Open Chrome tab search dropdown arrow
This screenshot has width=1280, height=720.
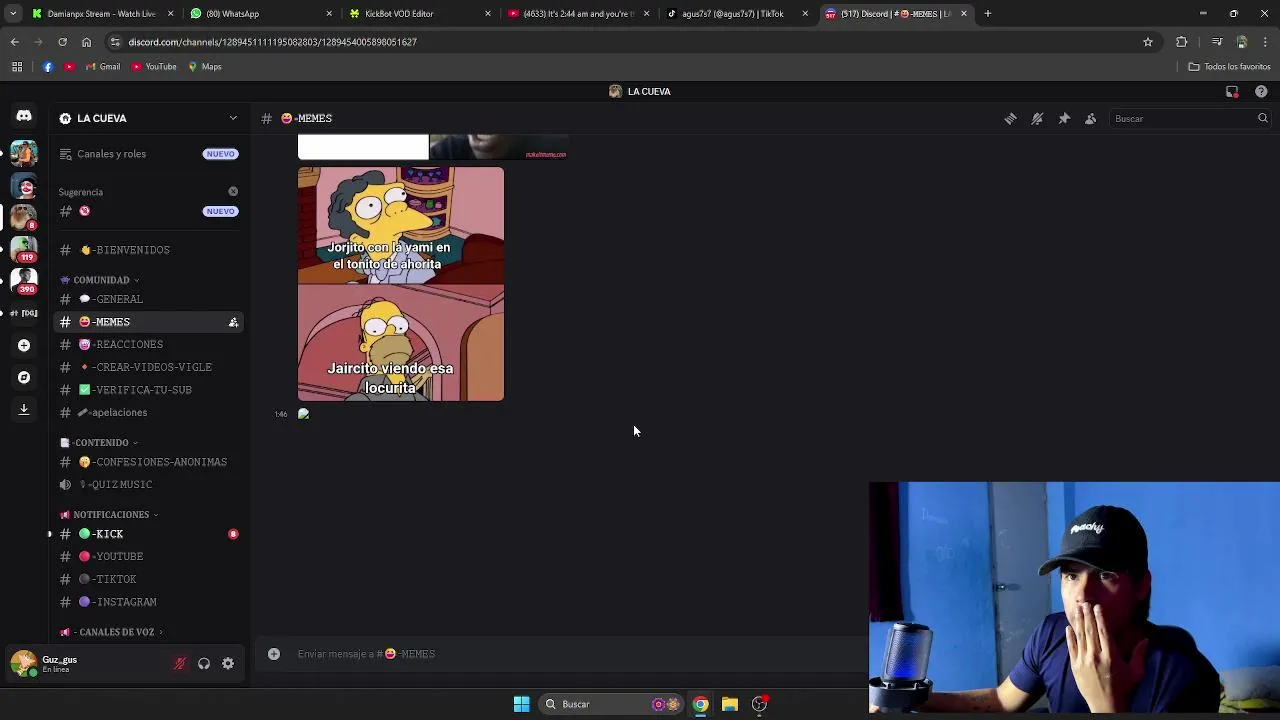[x=12, y=14]
